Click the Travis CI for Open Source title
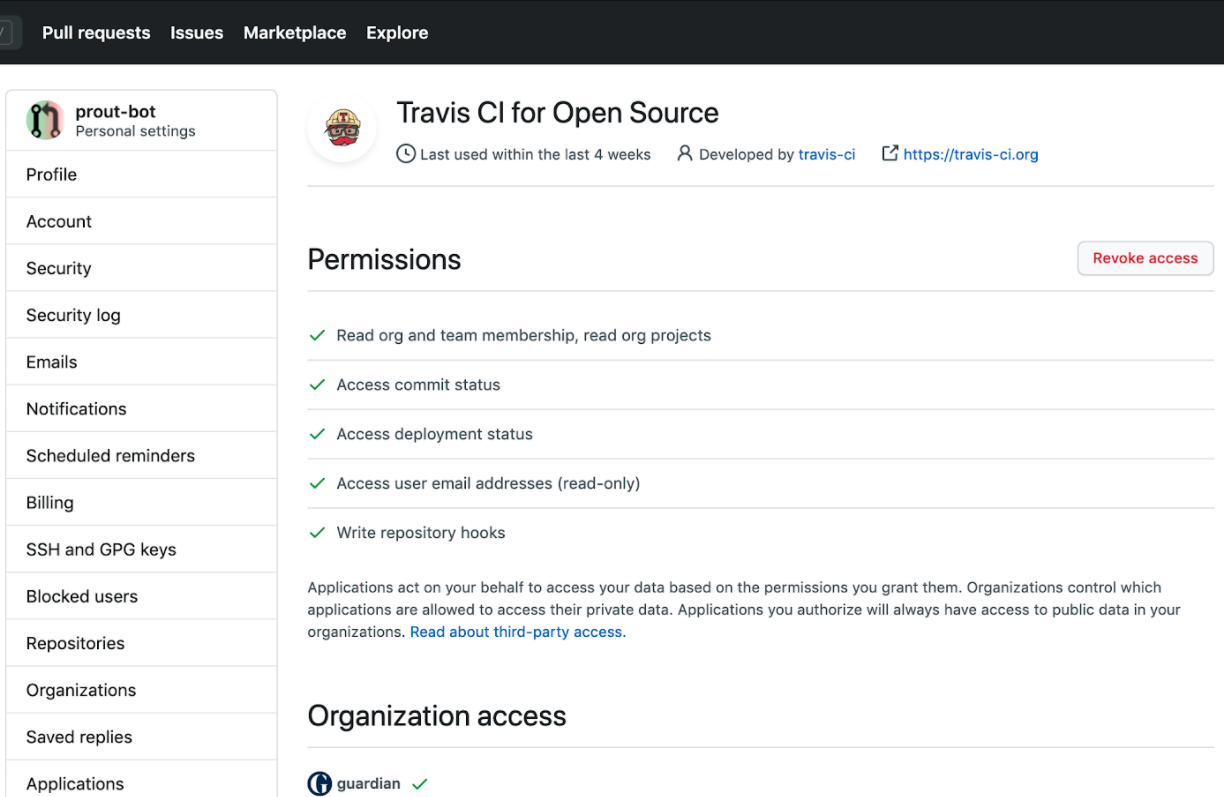1224x797 pixels. coord(558,113)
